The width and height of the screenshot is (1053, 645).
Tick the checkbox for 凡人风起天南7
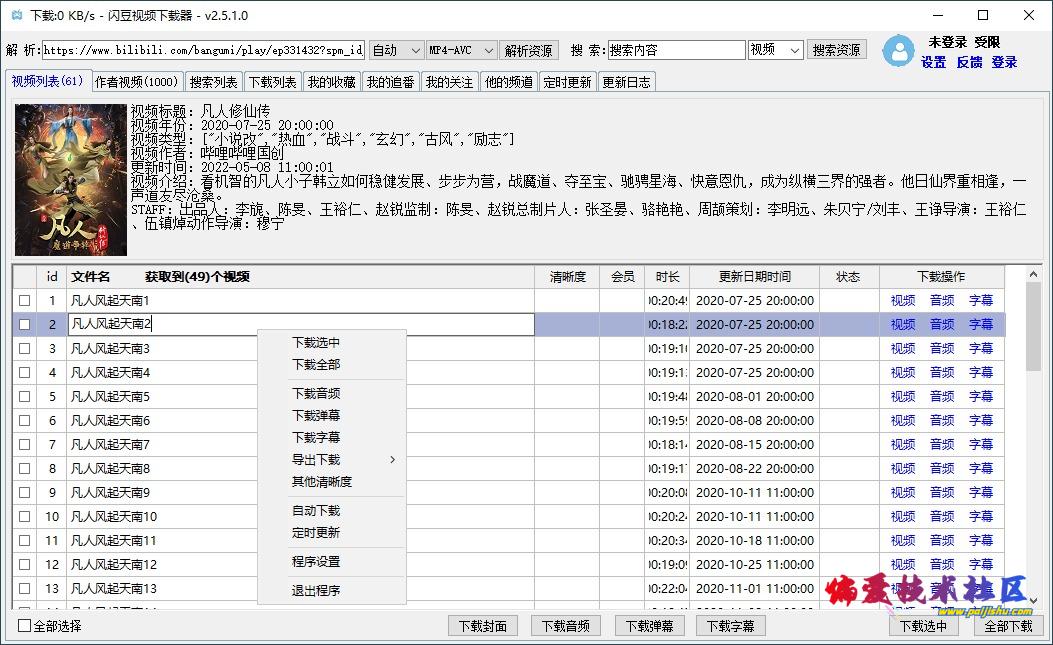tap(25, 445)
